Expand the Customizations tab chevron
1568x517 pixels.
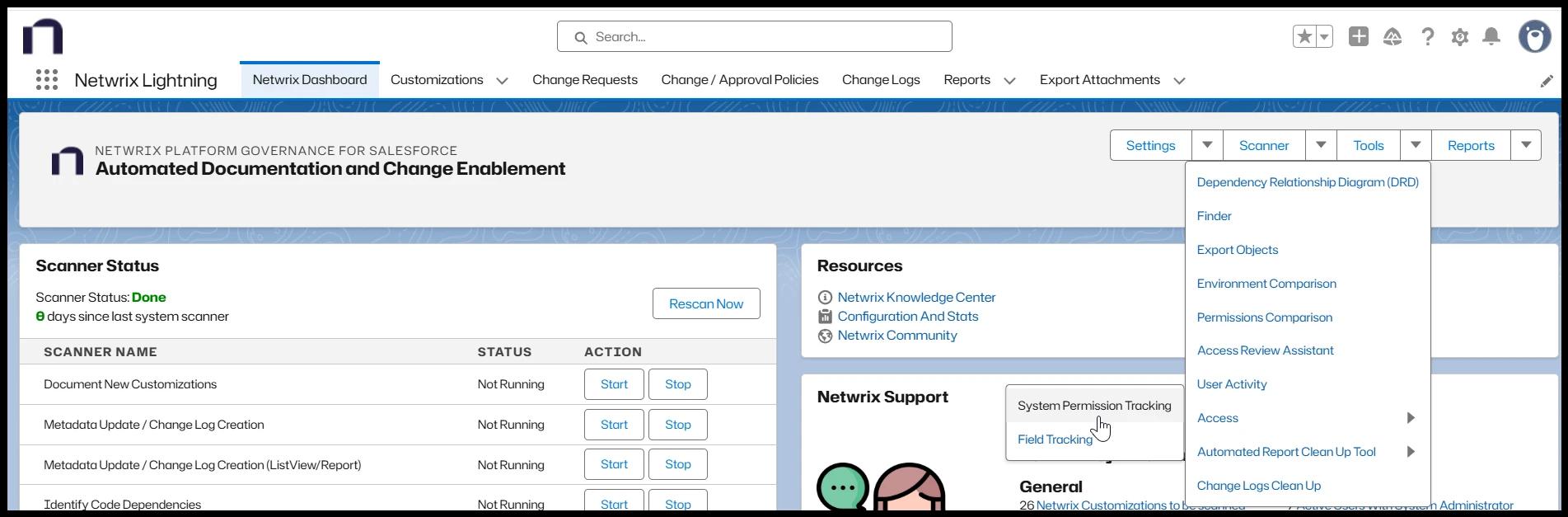pyautogui.click(x=502, y=81)
